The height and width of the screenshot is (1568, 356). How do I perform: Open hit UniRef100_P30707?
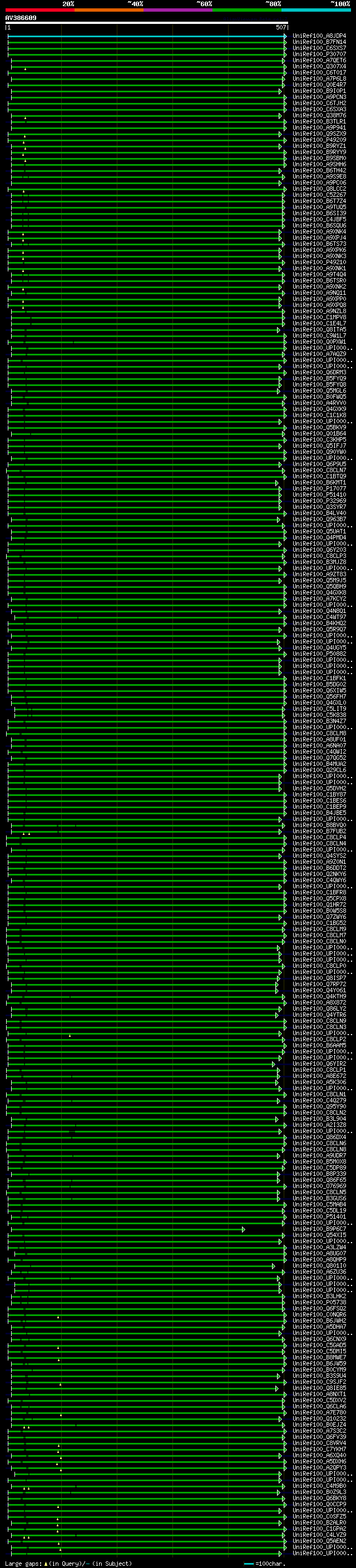click(x=319, y=54)
